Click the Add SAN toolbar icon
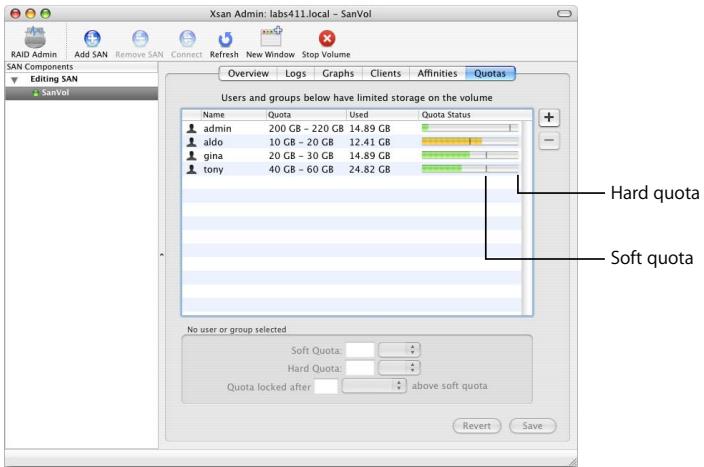The width and height of the screenshot is (704, 467). pyautogui.click(x=92, y=39)
